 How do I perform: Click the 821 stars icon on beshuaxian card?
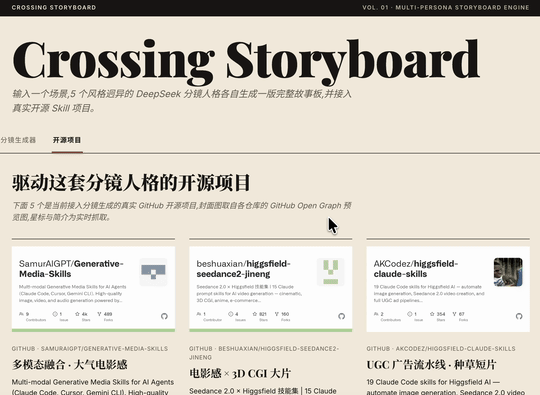click(x=255, y=314)
